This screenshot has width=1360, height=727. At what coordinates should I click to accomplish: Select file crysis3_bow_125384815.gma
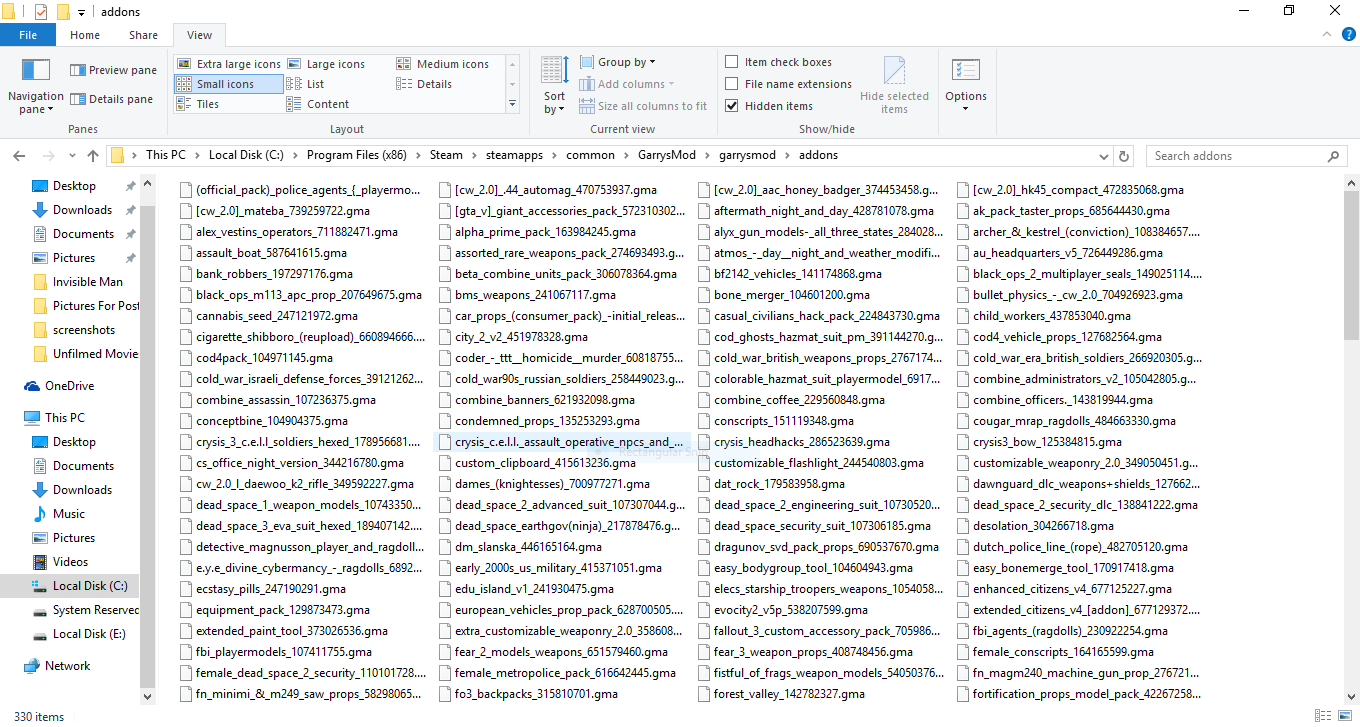click(x=1040, y=442)
